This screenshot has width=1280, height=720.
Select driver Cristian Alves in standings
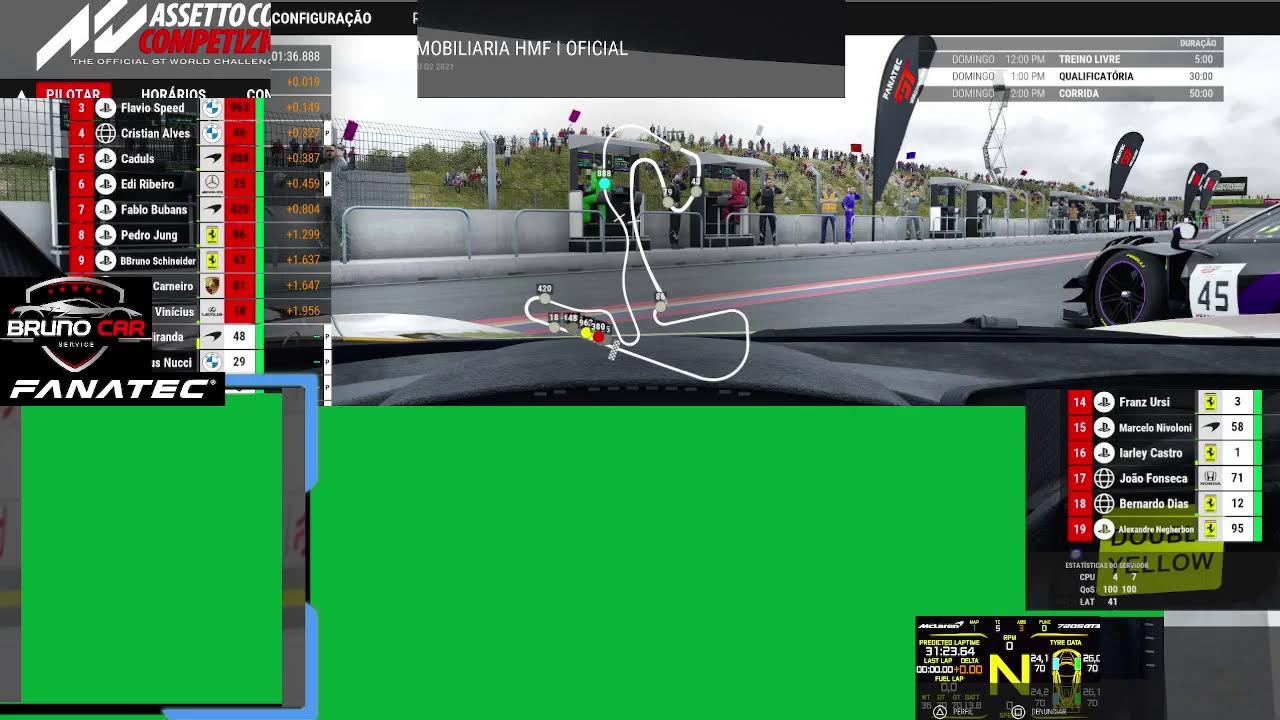point(155,133)
